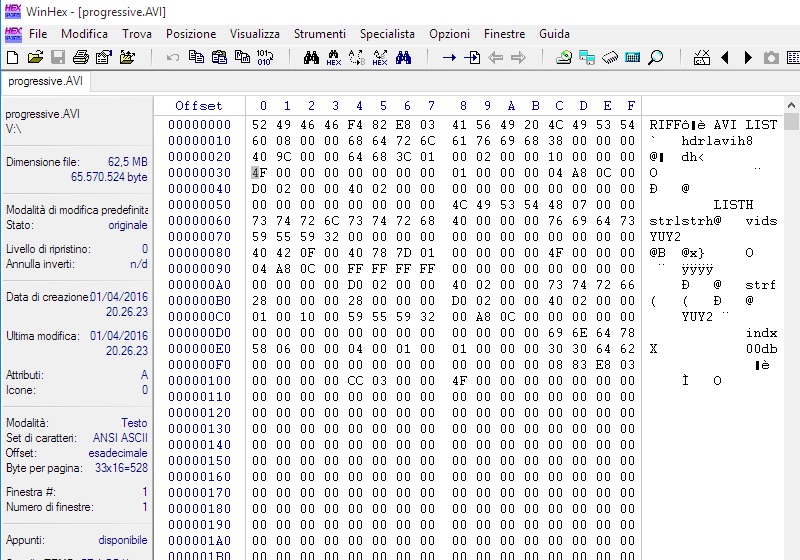This screenshot has width=800, height=560.
Task: Select highlighted byte 4F at offset 00000030
Action: [259, 172]
